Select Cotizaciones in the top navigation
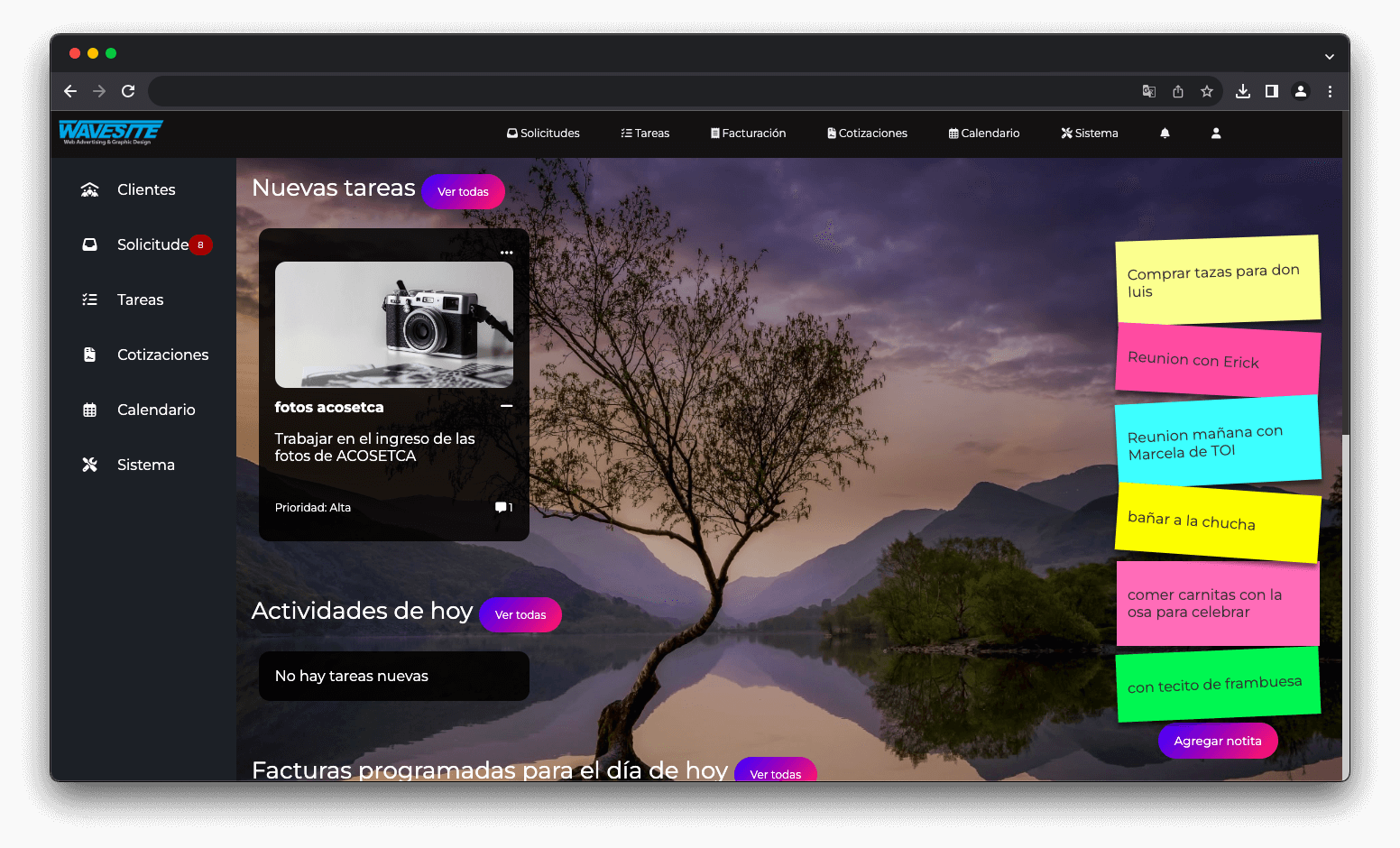Image resolution: width=1400 pixels, height=848 pixels. tap(867, 134)
